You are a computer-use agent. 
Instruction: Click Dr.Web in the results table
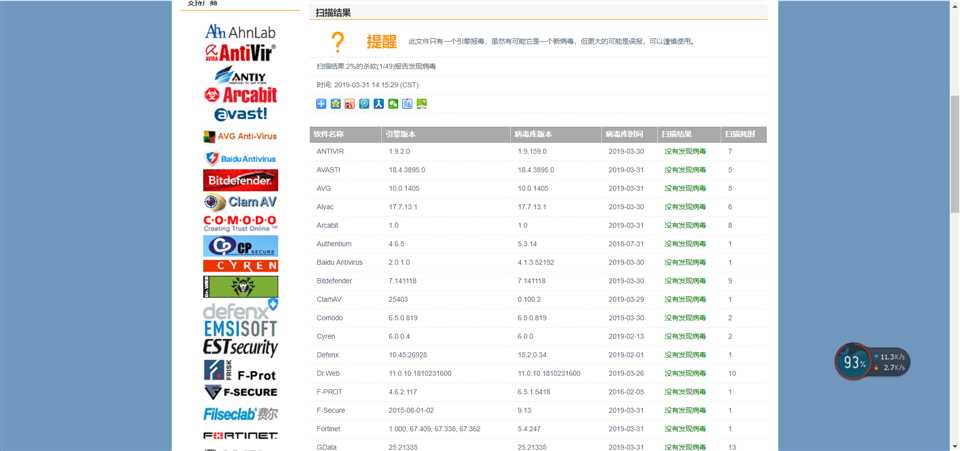328,373
